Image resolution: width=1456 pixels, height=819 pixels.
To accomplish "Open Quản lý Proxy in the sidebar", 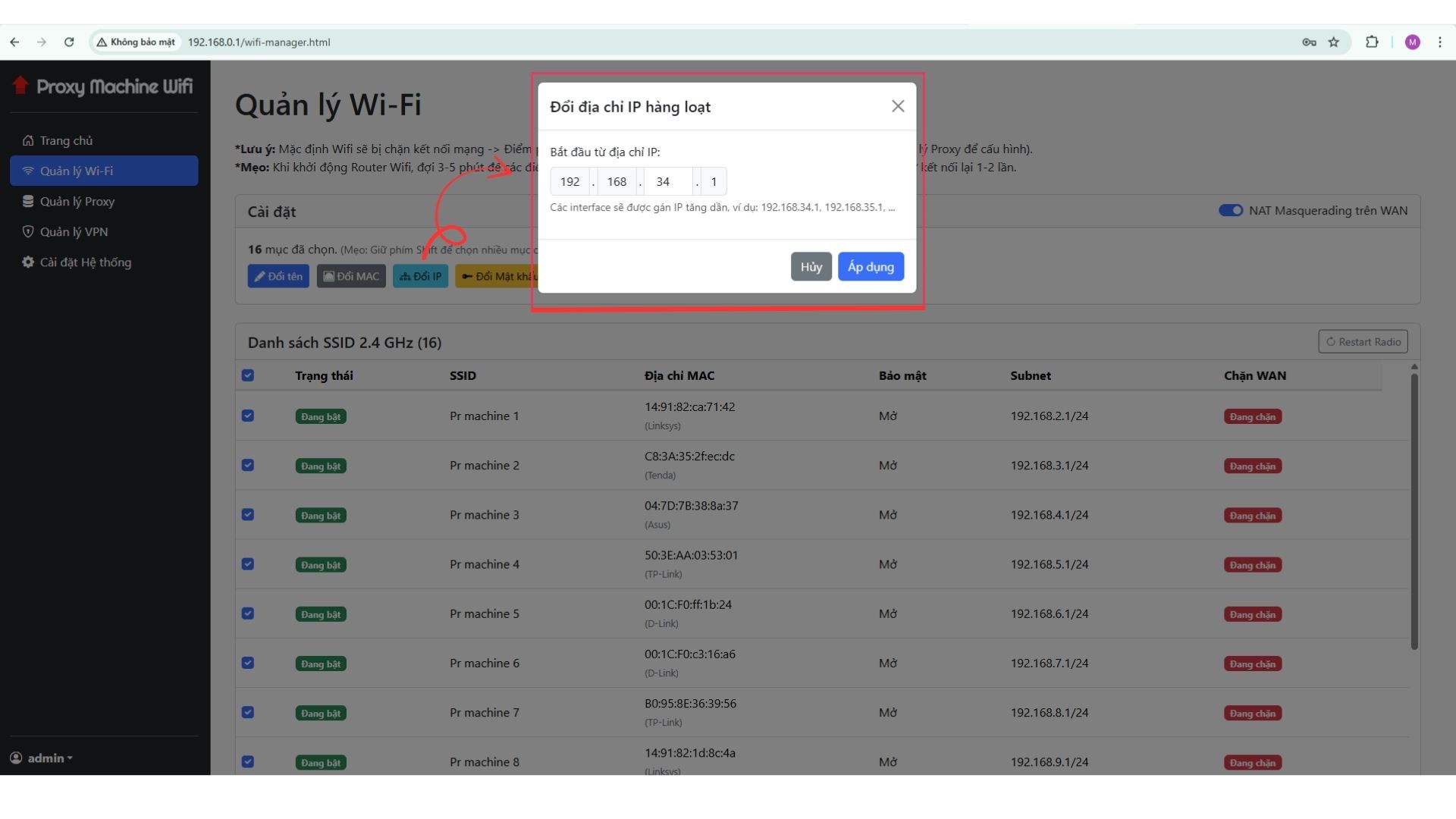I will (x=104, y=201).
